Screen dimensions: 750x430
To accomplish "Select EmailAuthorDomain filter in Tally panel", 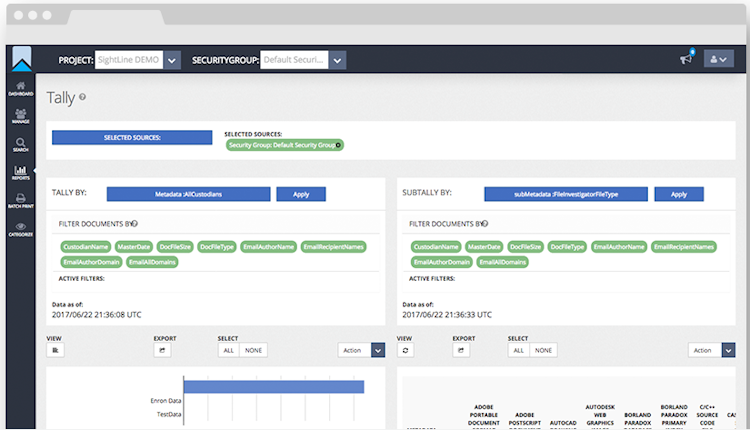I will click(x=91, y=262).
